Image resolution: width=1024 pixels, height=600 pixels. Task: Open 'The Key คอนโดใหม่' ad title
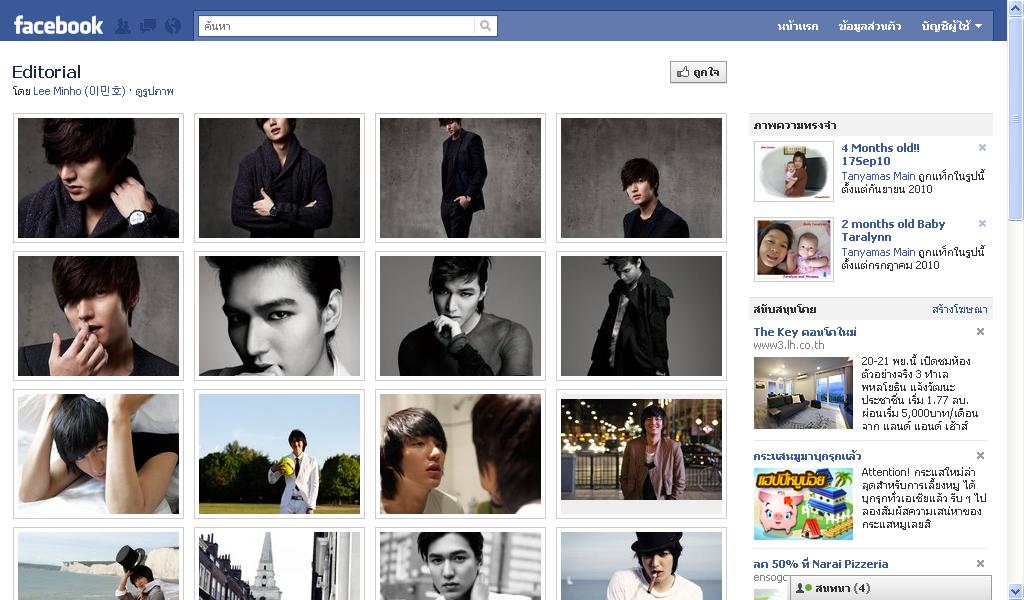tap(805, 332)
